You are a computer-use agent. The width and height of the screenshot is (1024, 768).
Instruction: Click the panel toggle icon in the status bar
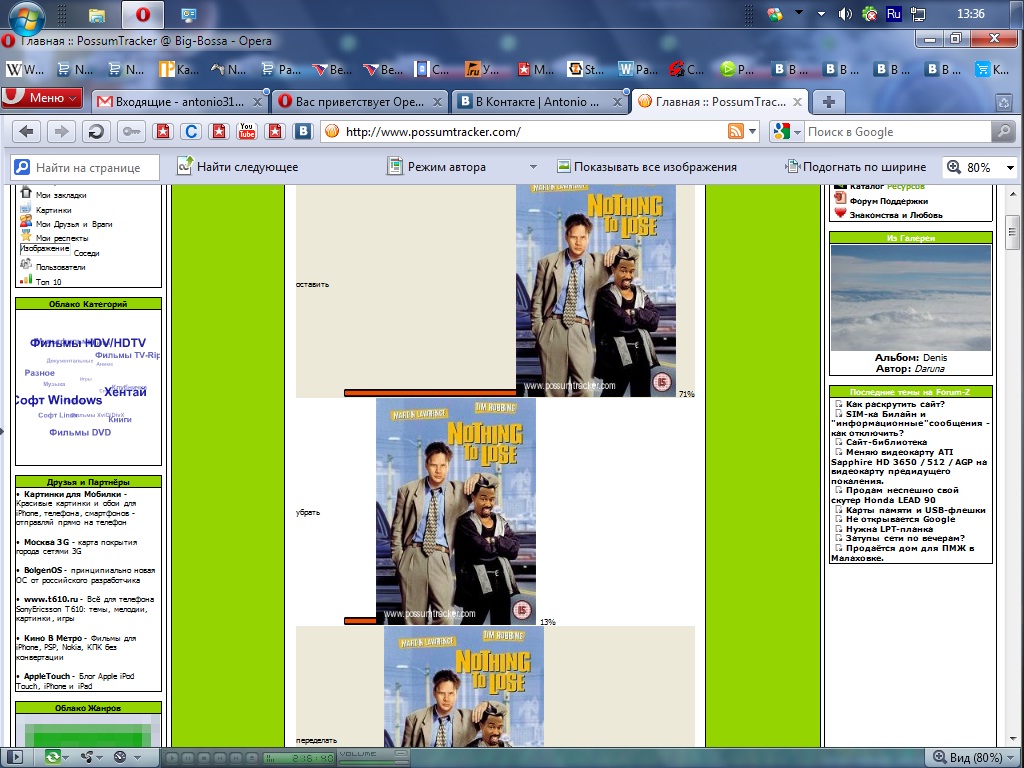point(14,758)
